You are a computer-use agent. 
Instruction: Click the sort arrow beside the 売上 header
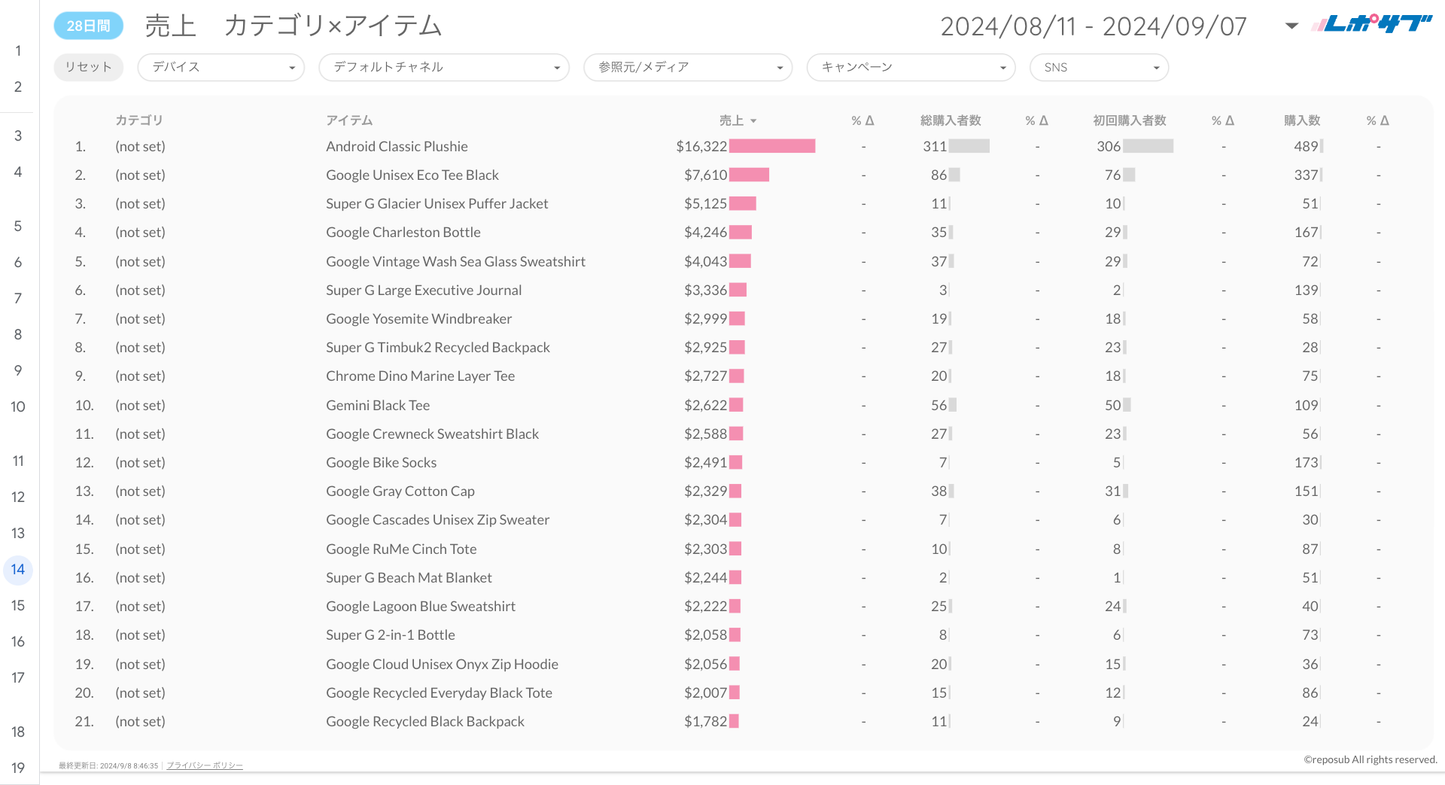pos(753,121)
